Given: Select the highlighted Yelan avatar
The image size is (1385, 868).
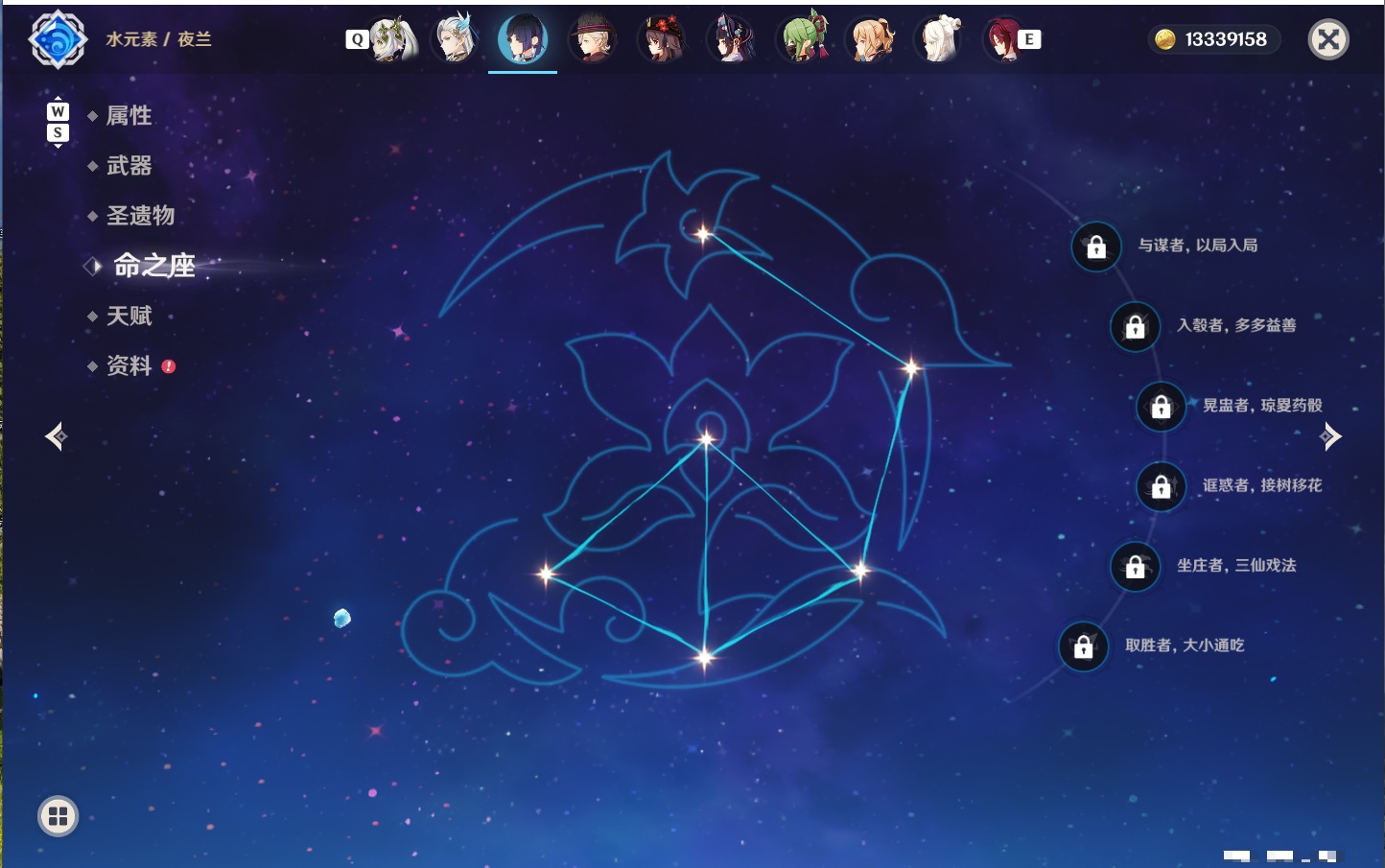Looking at the screenshot, I should pyautogui.click(x=523, y=39).
